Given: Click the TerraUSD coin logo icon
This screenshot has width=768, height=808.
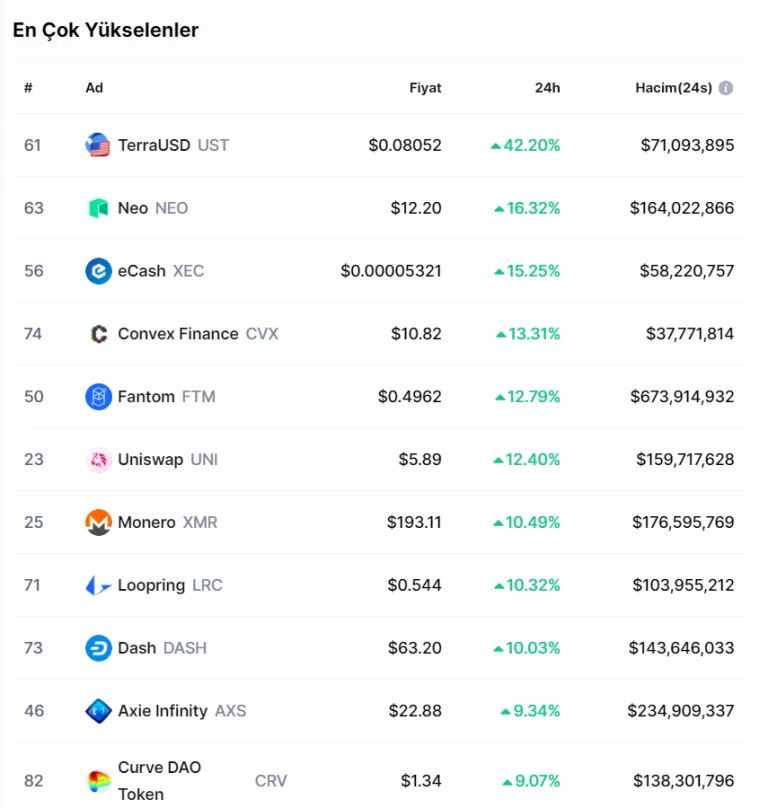Looking at the screenshot, I should point(98,145).
